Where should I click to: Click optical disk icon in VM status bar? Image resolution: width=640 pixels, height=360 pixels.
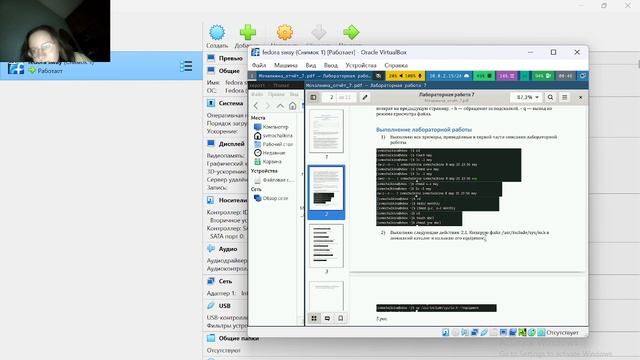pyautogui.click(x=456, y=333)
